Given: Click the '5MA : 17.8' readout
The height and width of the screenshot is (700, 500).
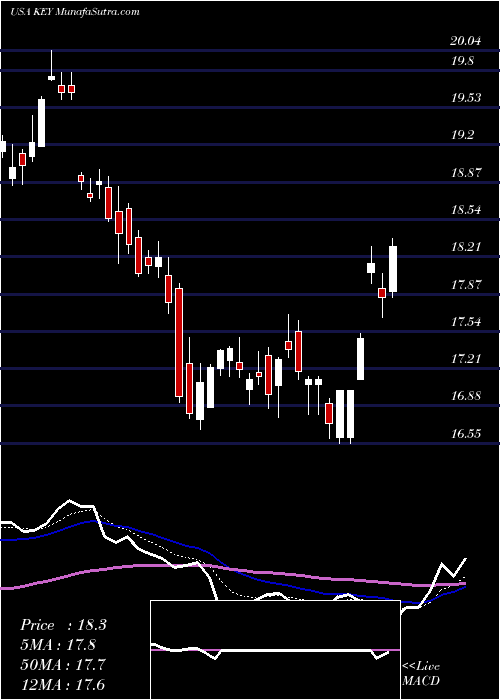Looking at the screenshot, I should pos(58,645).
